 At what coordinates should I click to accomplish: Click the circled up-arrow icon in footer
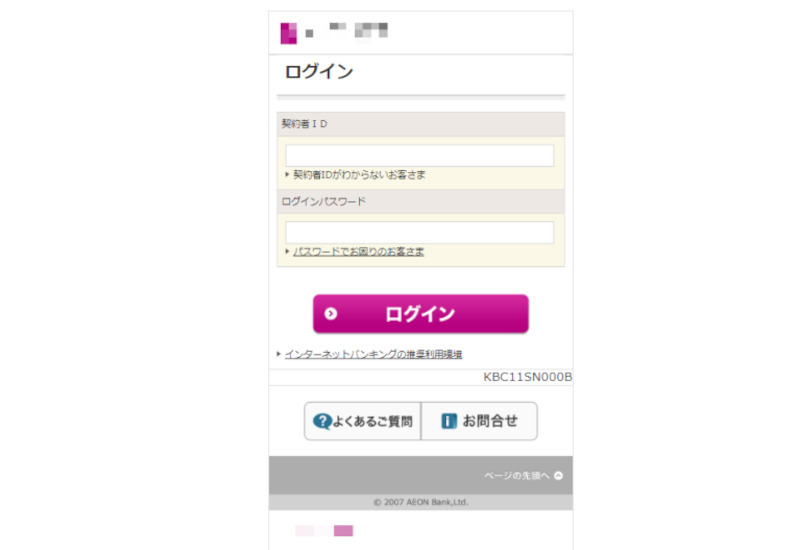pyautogui.click(x=559, y=476)
